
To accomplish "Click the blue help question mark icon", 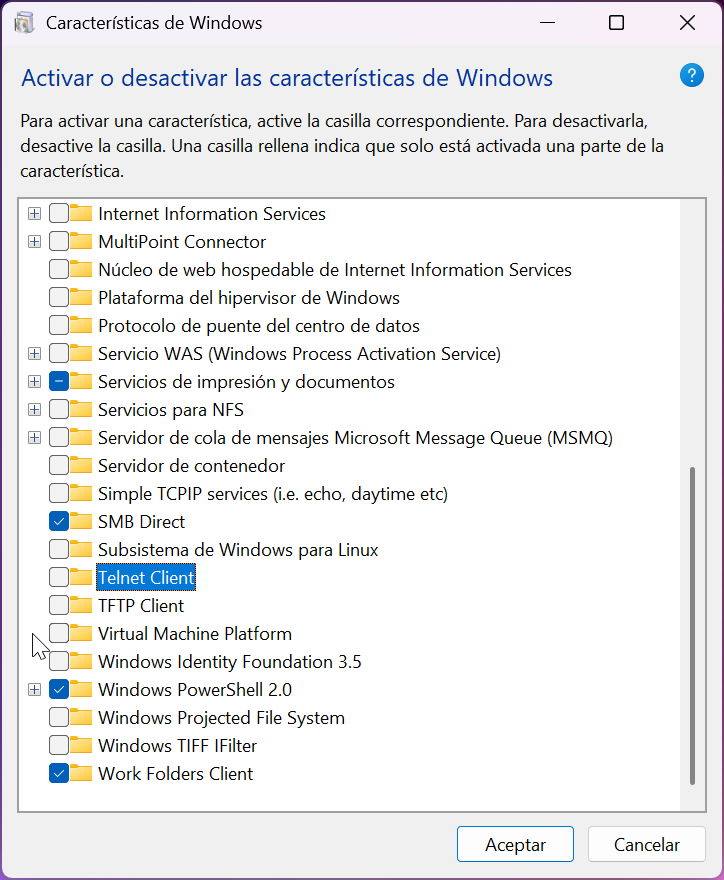I will tap(691, 76).
